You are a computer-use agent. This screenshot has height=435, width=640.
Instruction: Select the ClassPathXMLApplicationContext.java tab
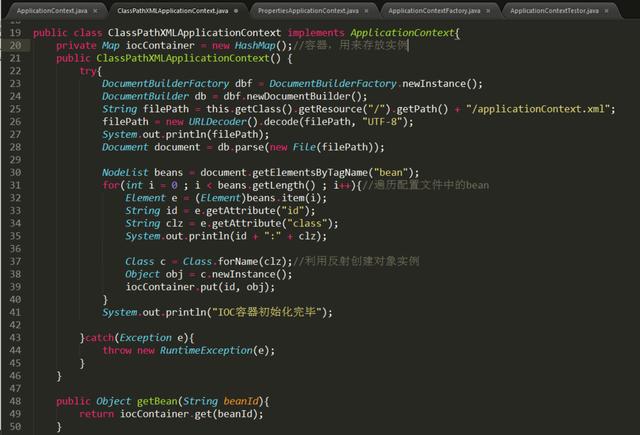(173, 11)
